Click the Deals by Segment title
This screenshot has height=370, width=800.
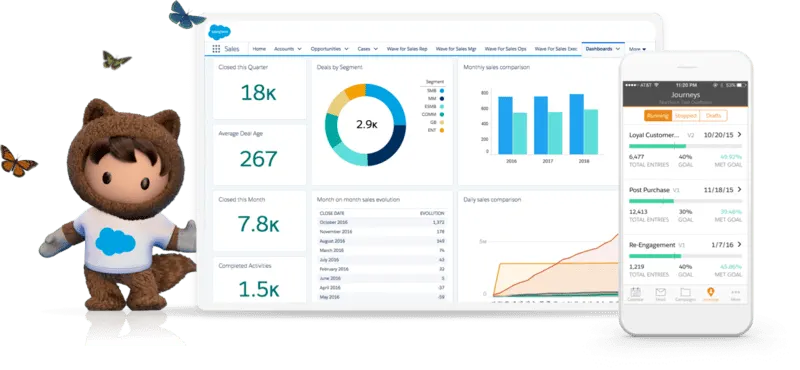pyautogui.click(x=339, y=67)
